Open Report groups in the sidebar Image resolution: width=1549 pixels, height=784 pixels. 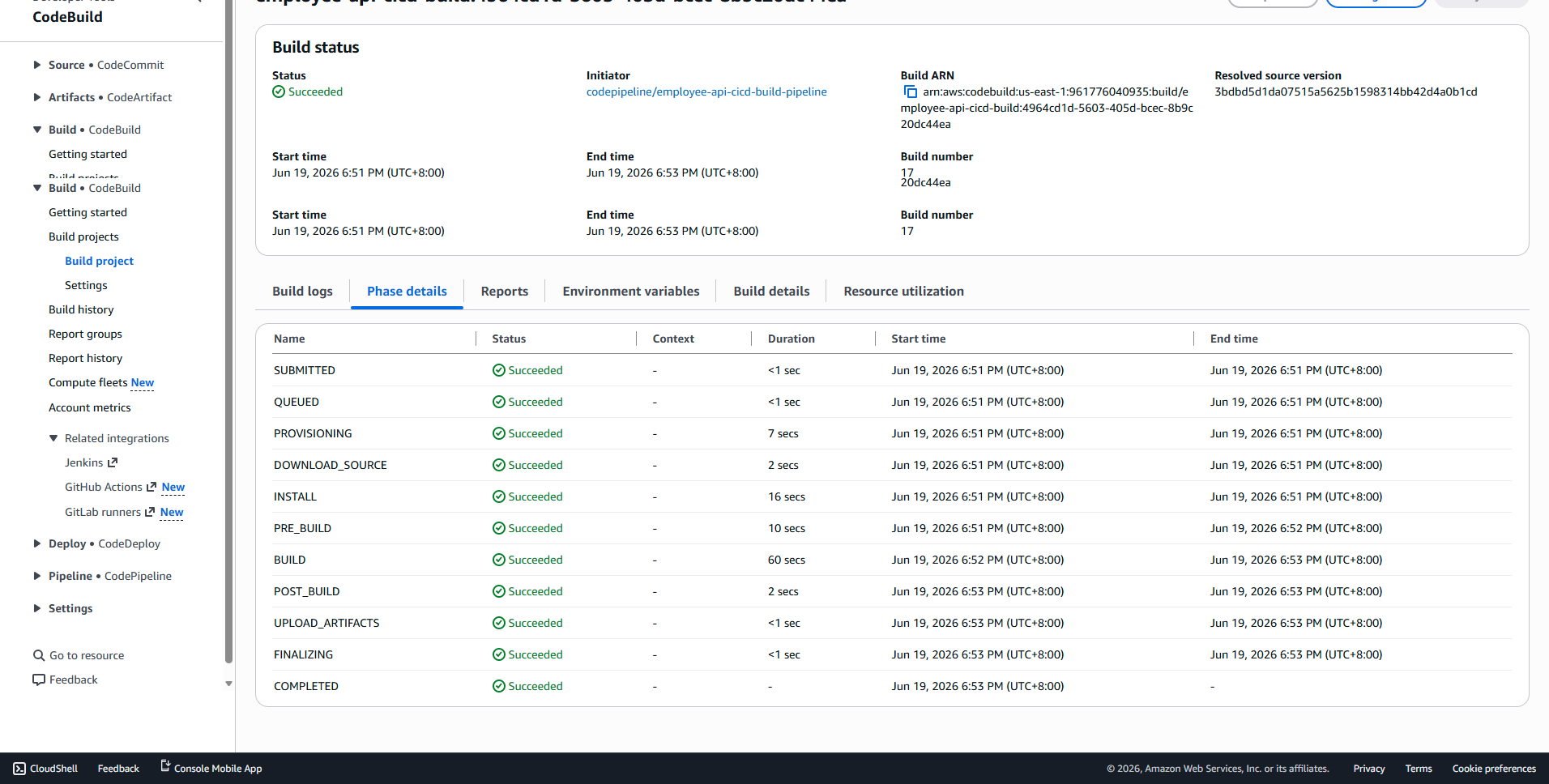tap(85, 334)
